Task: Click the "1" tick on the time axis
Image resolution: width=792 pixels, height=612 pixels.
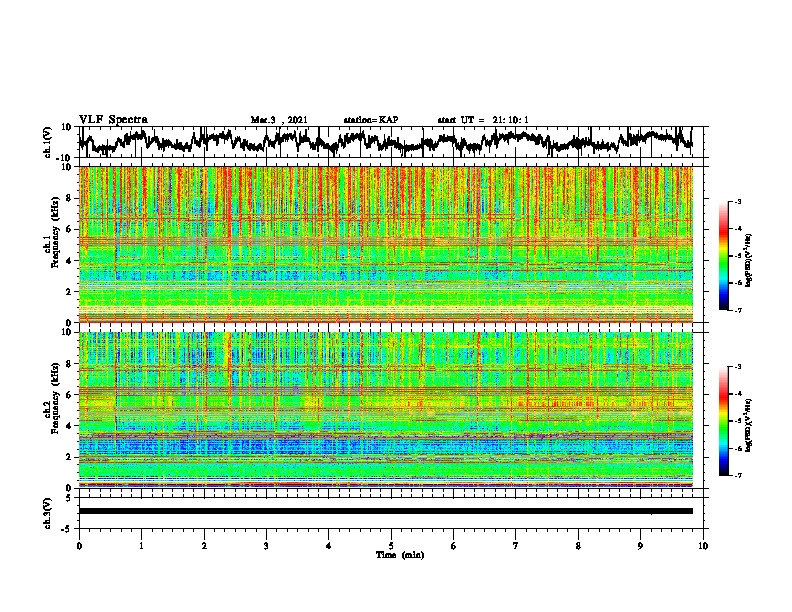Action: click(x=141, y=546)
